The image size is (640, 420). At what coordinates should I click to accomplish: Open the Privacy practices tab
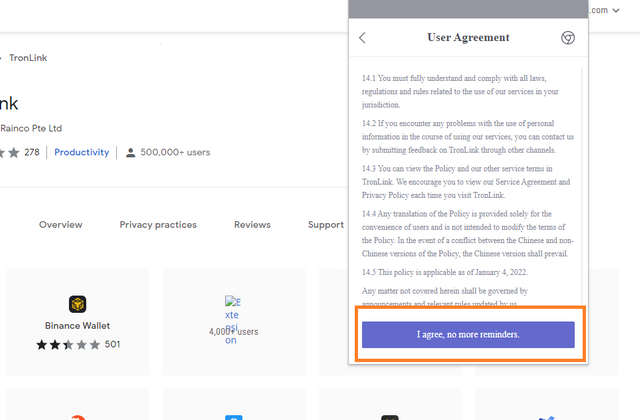pyautogui.click(x=158, y=225)
